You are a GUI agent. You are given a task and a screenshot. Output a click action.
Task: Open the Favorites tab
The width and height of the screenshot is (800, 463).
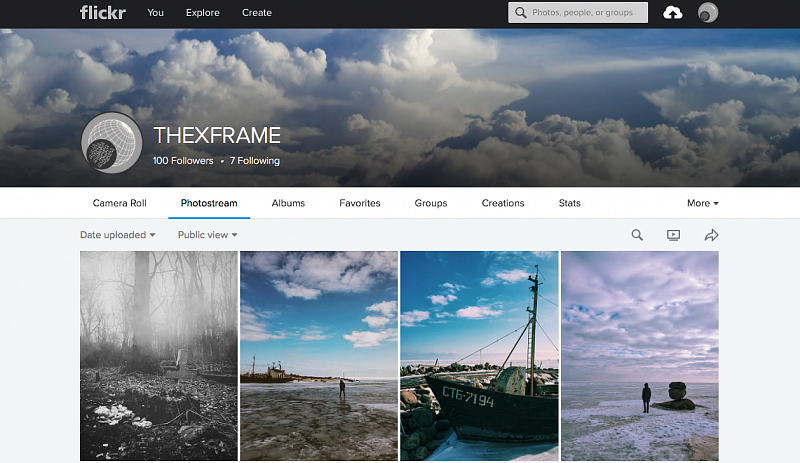[360, 203]
